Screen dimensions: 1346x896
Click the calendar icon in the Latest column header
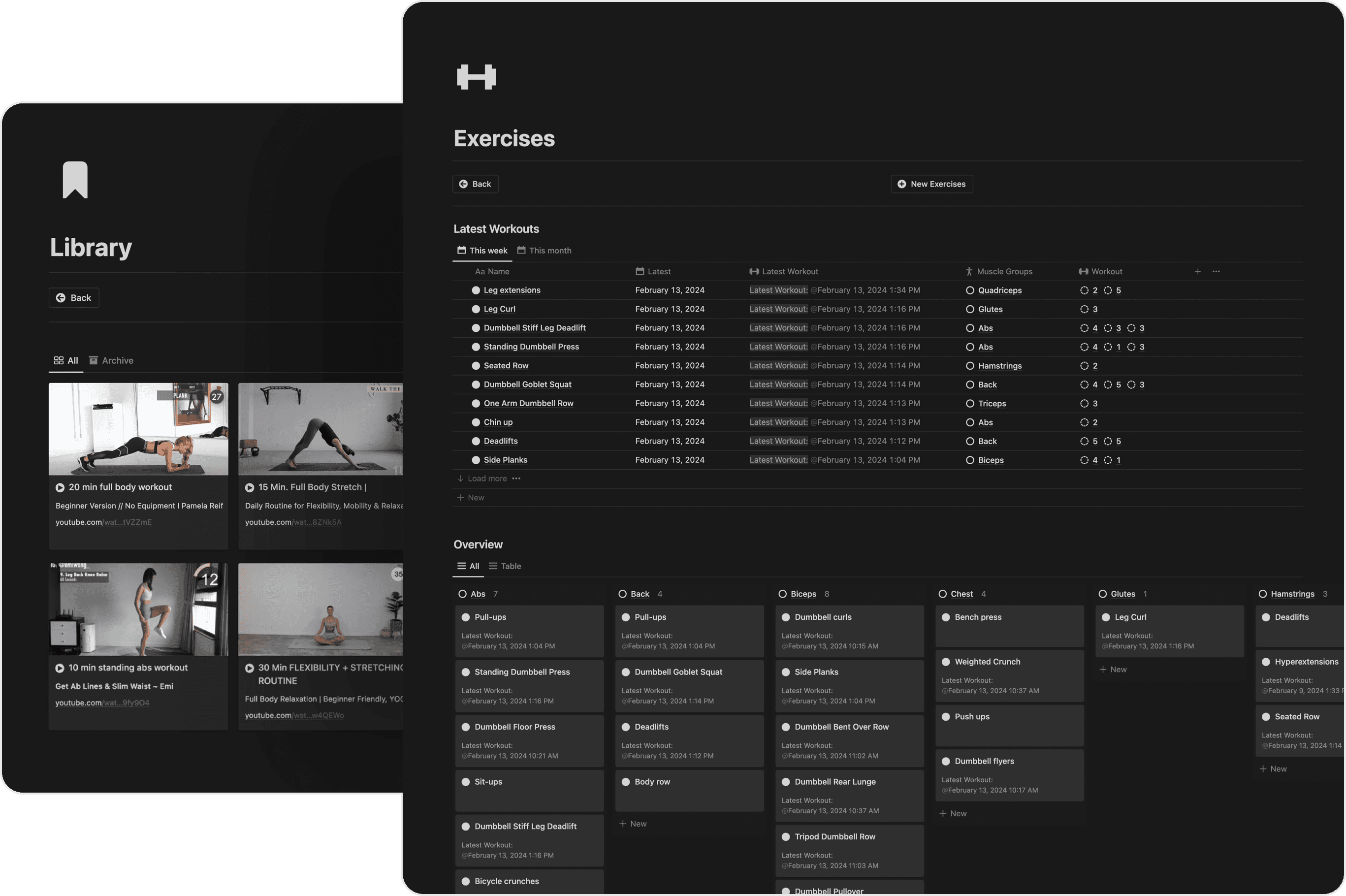pyautogui.click(x=641, y=271)
